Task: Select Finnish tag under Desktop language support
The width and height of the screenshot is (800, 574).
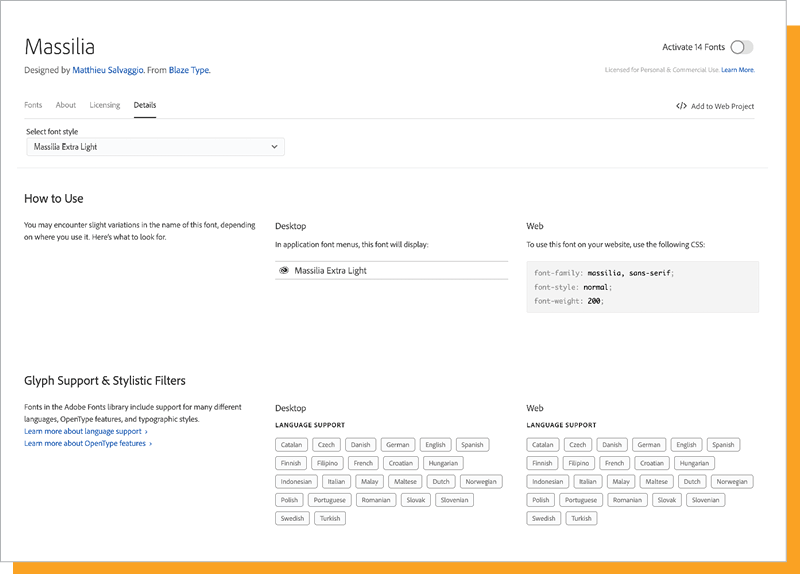Action: point(291,463)
